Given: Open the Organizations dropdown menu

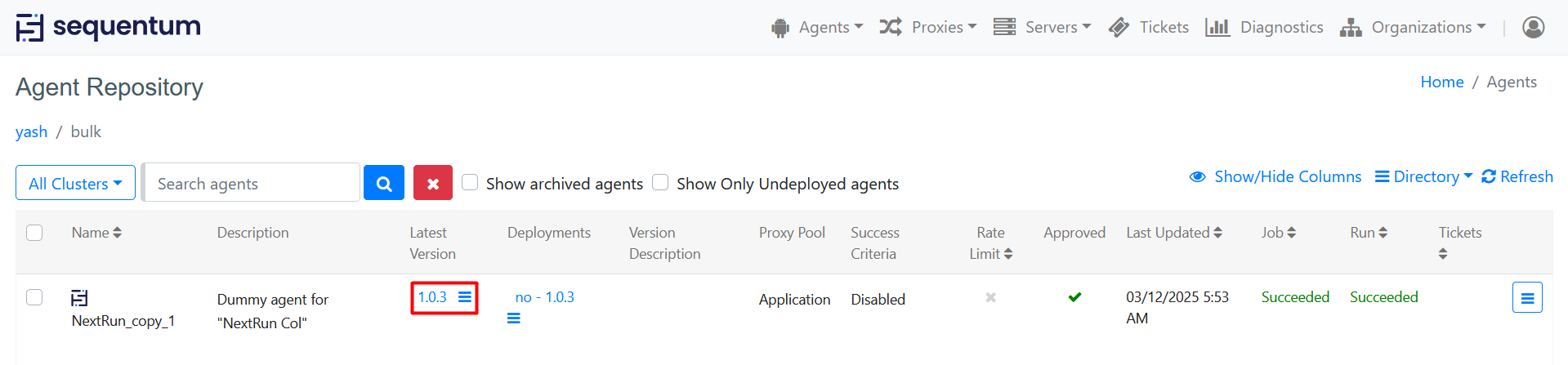Looking at the screenshot, I should pyautogui.click(x=1413, y=27).
